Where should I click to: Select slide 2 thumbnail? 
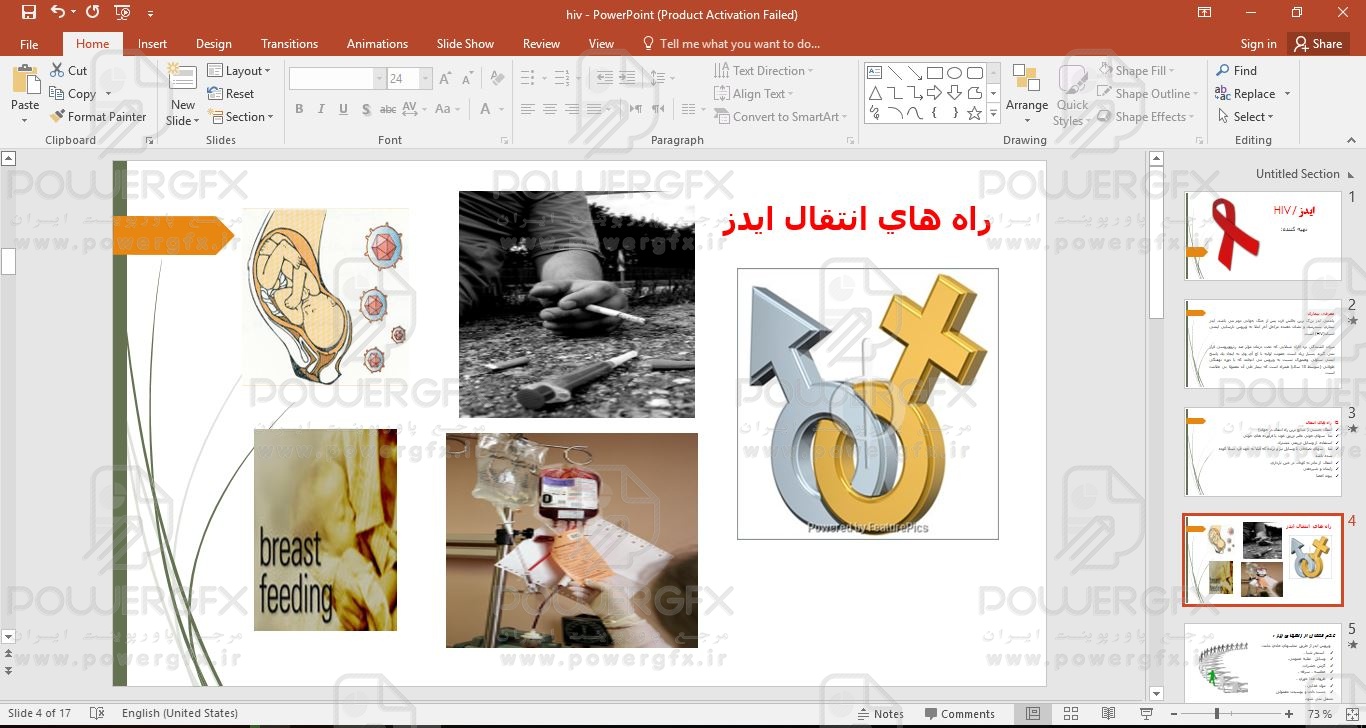coord(1262,344)
